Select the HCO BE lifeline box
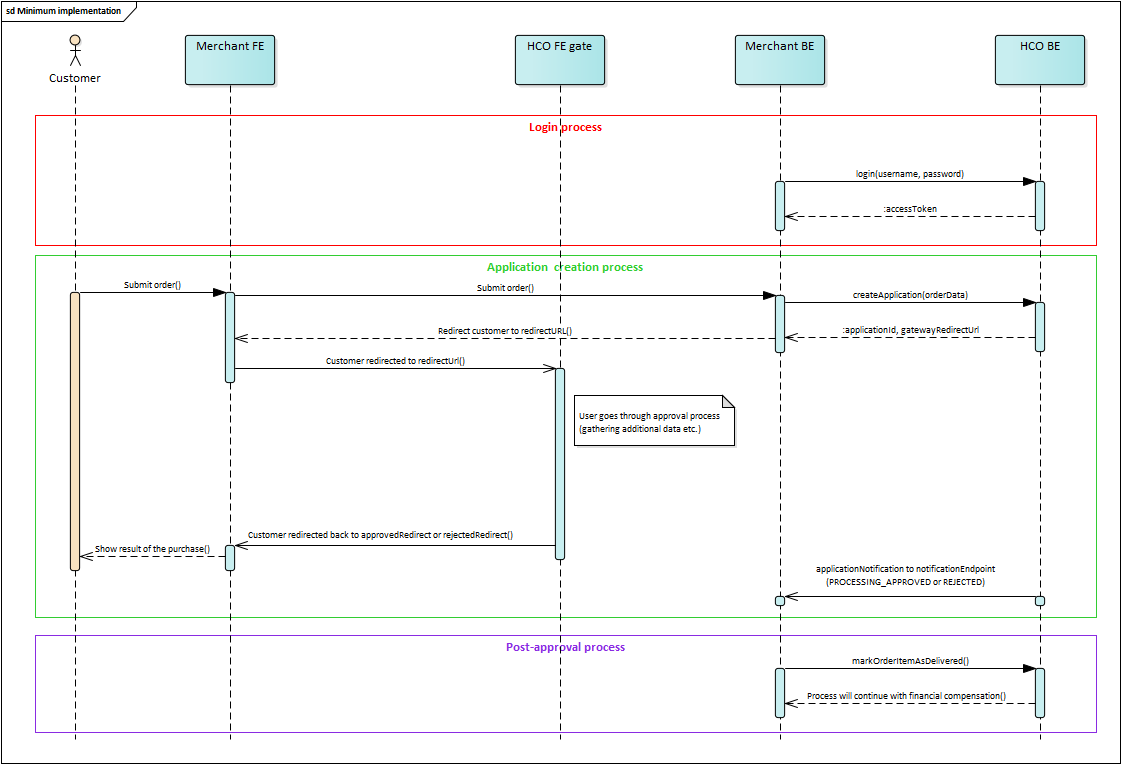Image resolution: width=1121 pixels, height=764 pixels. coord(1040,60)
